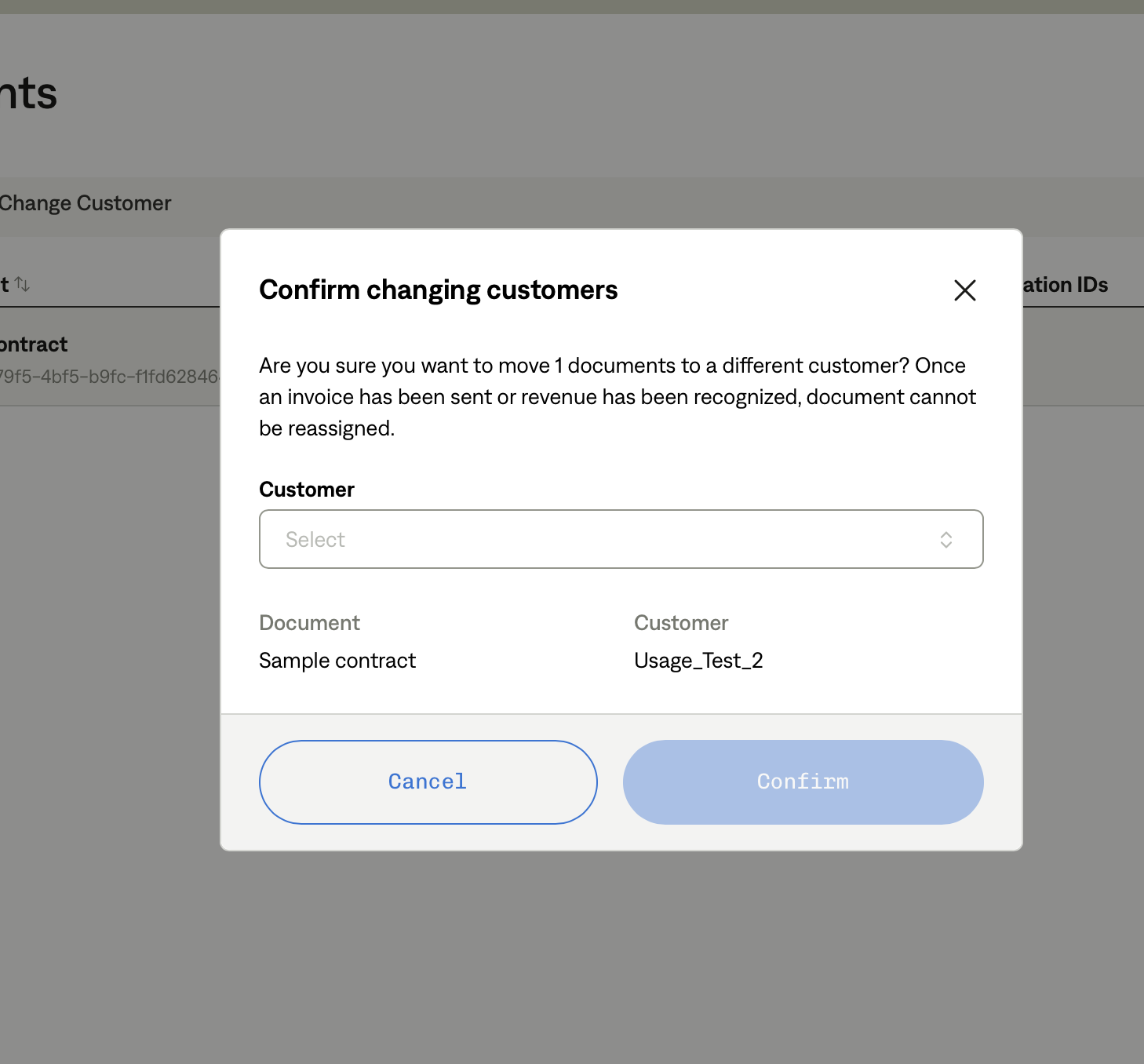Open the Customer select dropdown

(620, 539)
